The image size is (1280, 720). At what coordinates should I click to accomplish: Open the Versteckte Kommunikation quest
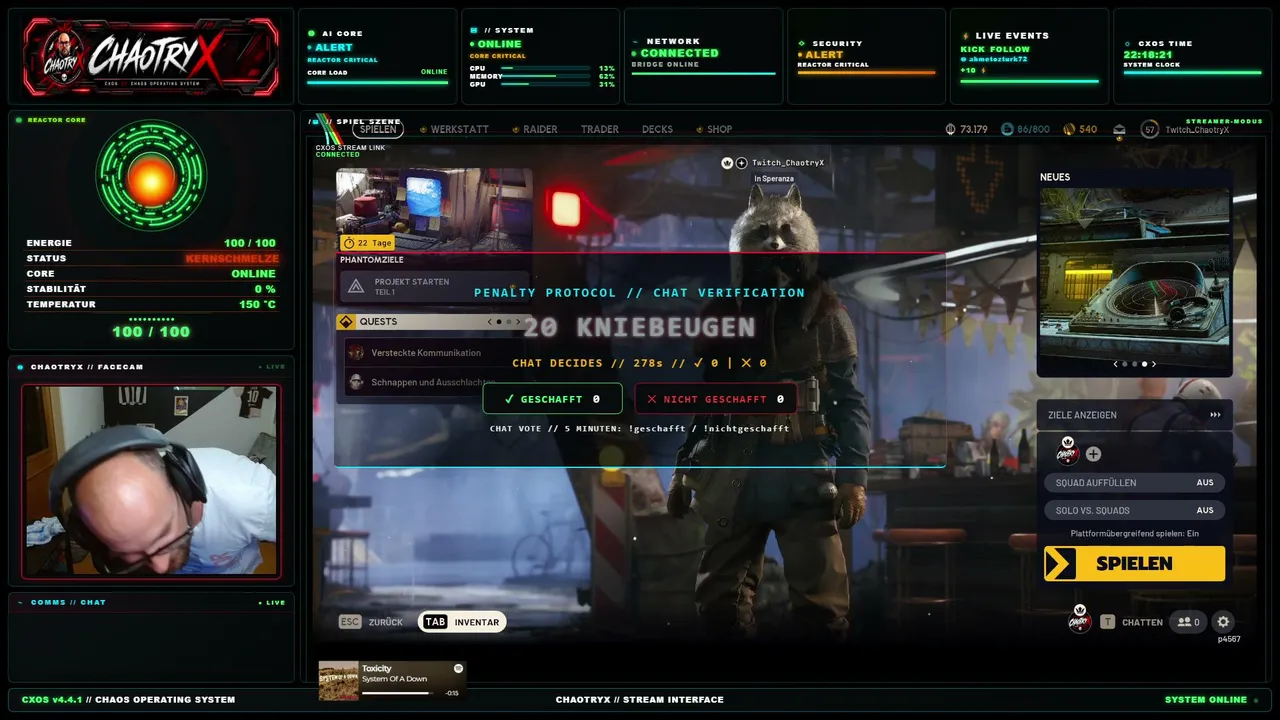433,352
